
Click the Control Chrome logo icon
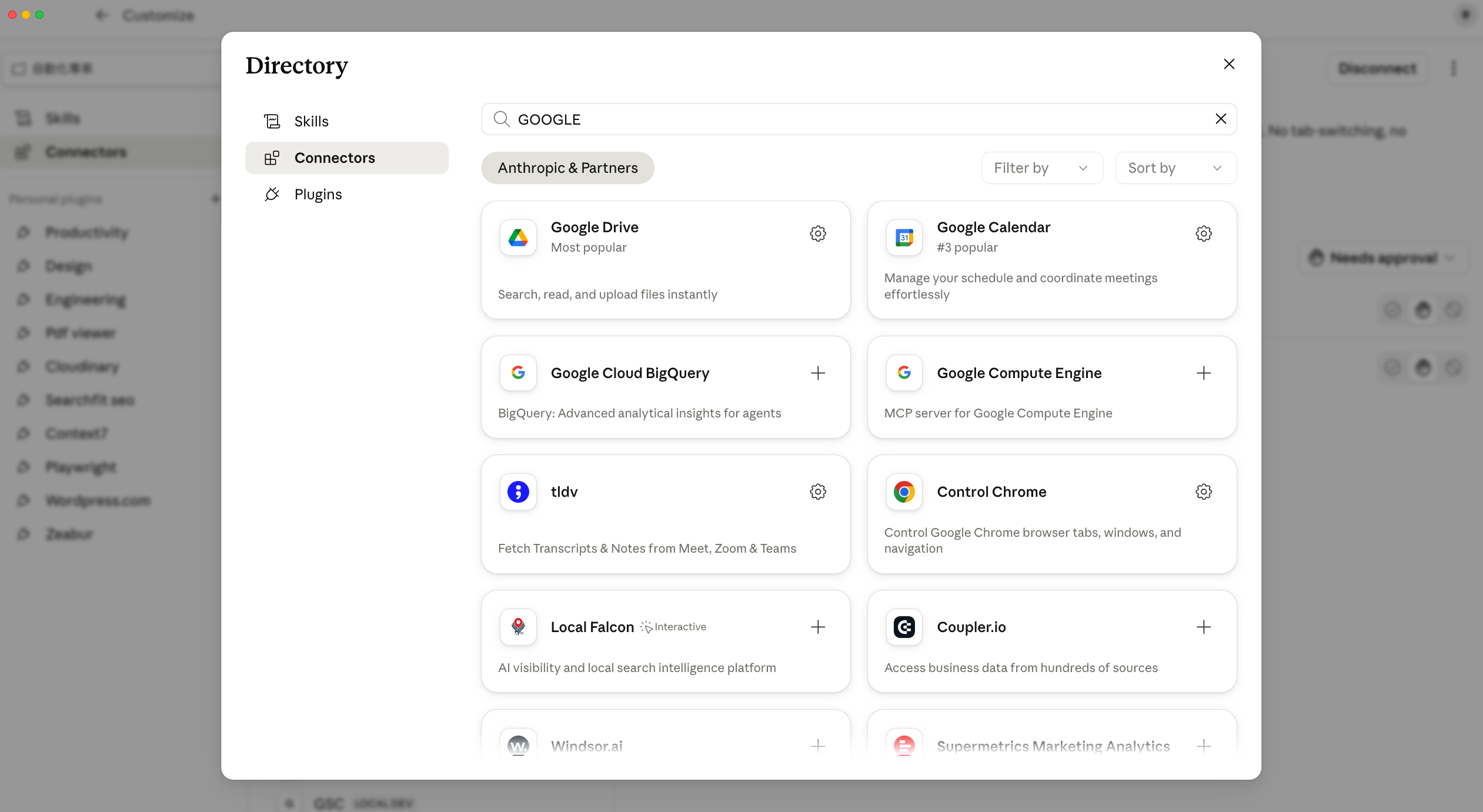click(x=904, y=492)
